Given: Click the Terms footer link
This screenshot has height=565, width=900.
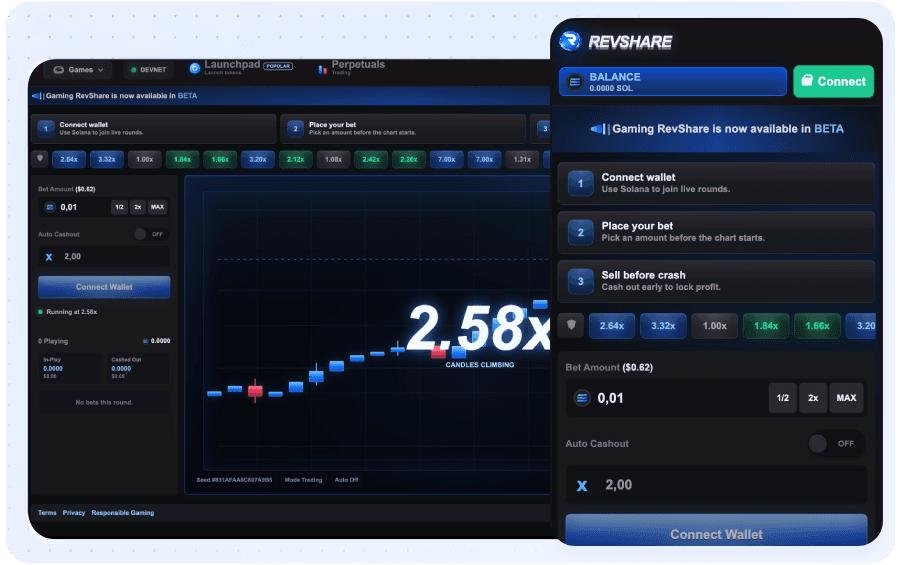Looking at the screenshot, I should 47,513.
